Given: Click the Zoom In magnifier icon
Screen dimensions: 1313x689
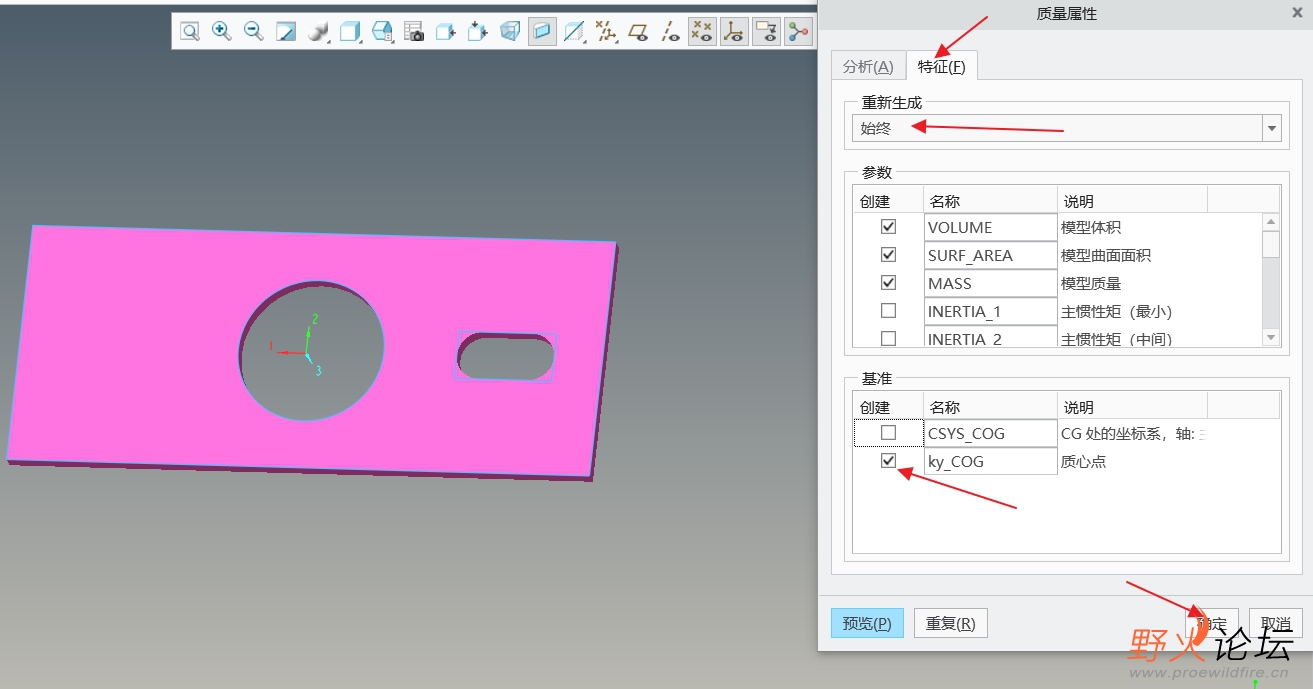Looking at the screenshot, I should (x=221, y=32).
